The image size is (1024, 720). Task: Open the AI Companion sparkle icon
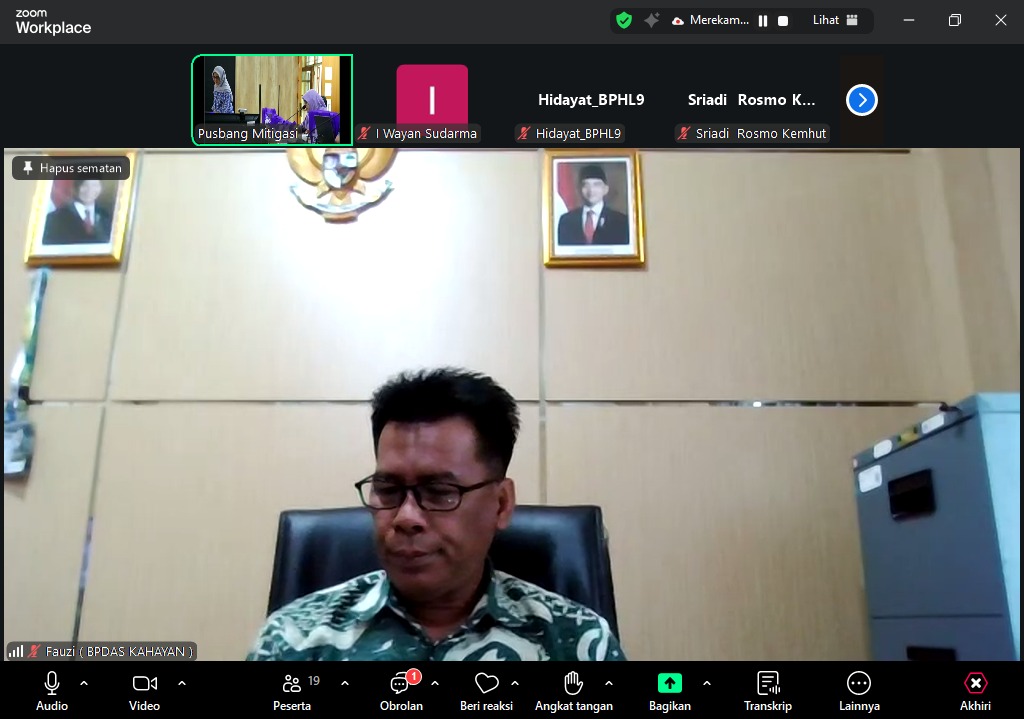[x=651, y=20]
